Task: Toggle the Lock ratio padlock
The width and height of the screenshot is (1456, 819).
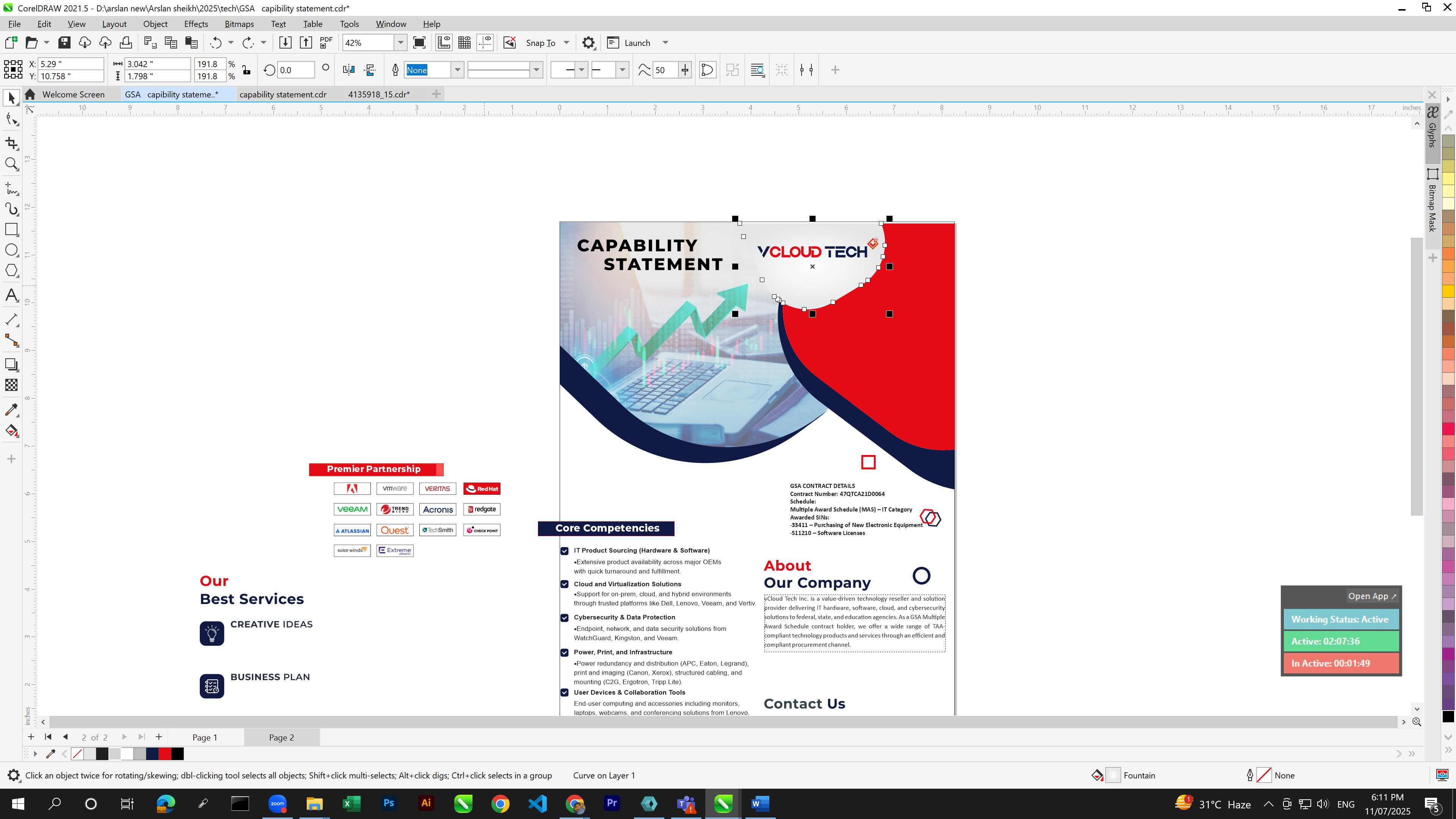Action: pyautogui.click(x=246, y=70)
